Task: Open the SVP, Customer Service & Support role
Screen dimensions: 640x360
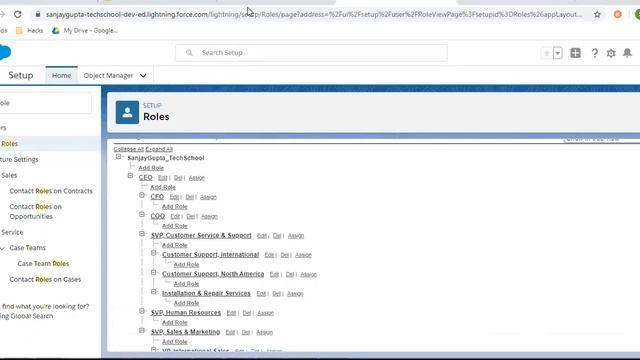Action: [201, 236]
